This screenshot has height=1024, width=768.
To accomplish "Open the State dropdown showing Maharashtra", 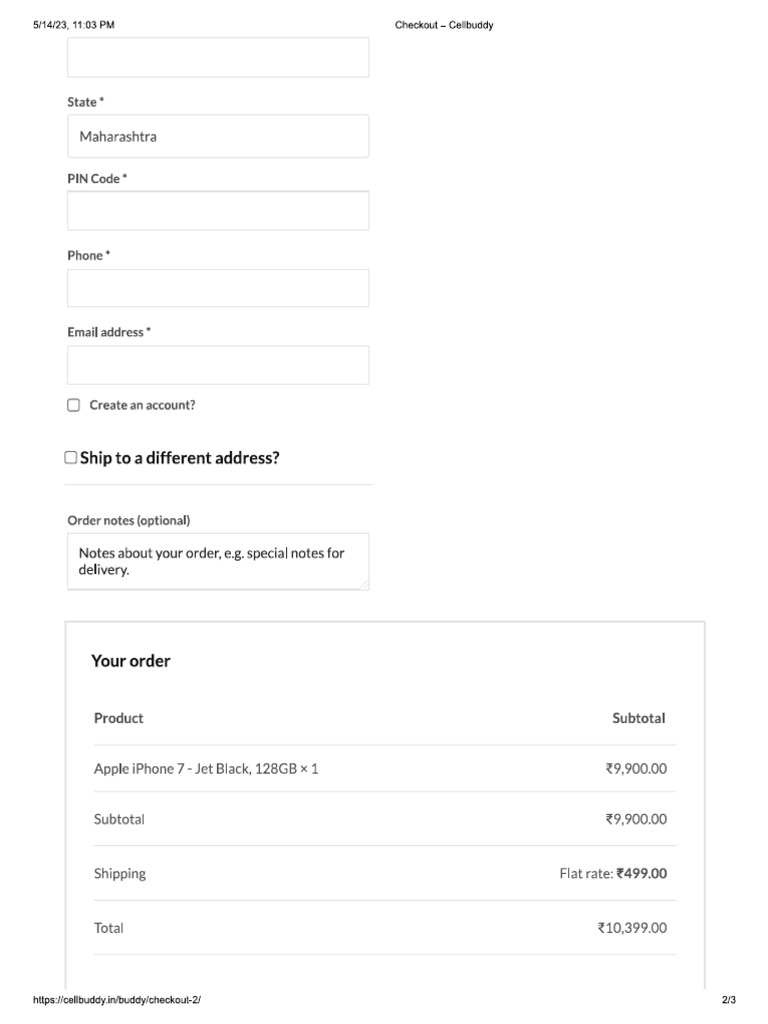I will point(218,136).
